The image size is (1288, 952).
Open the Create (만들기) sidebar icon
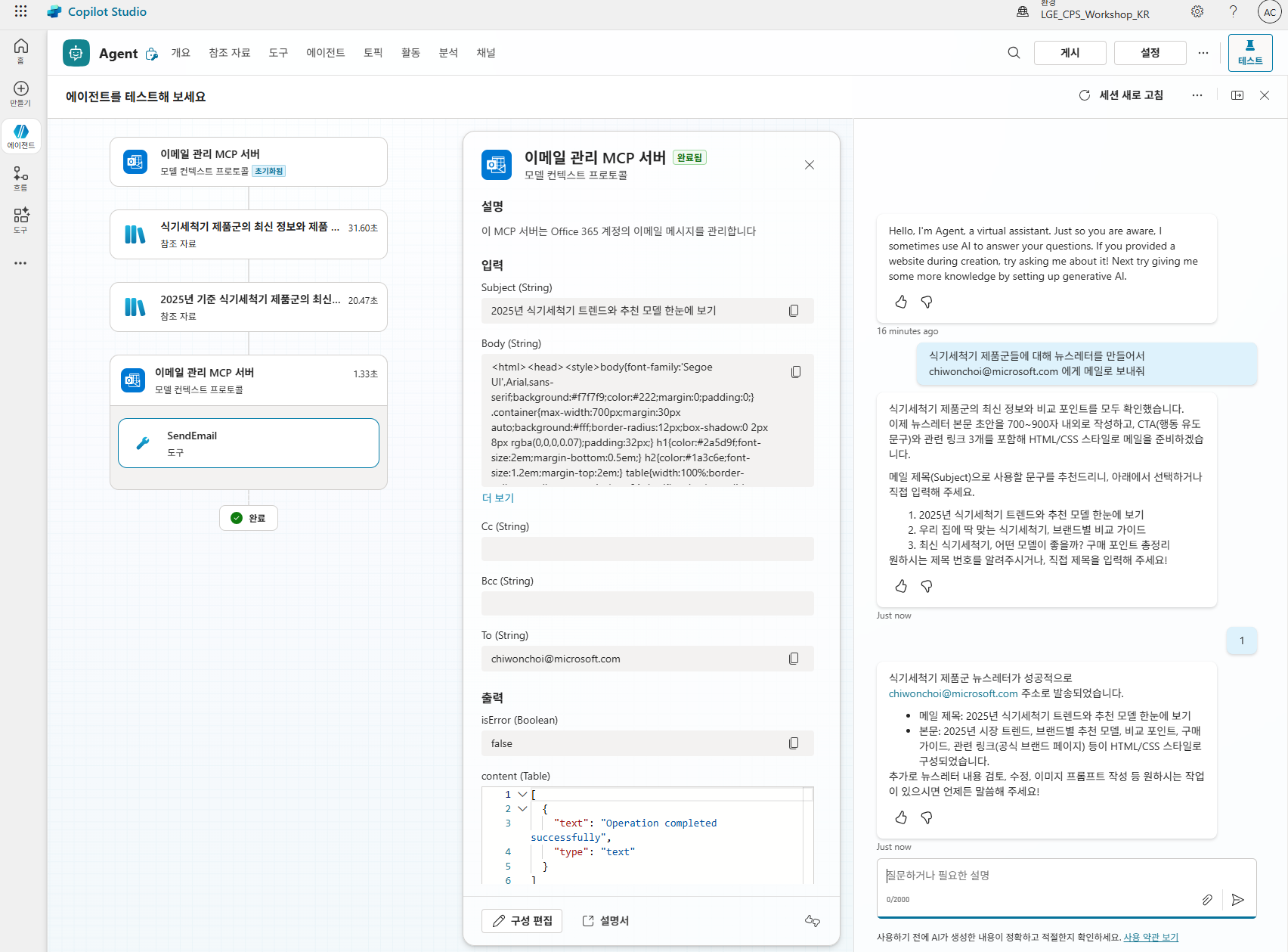pos(21,94)
